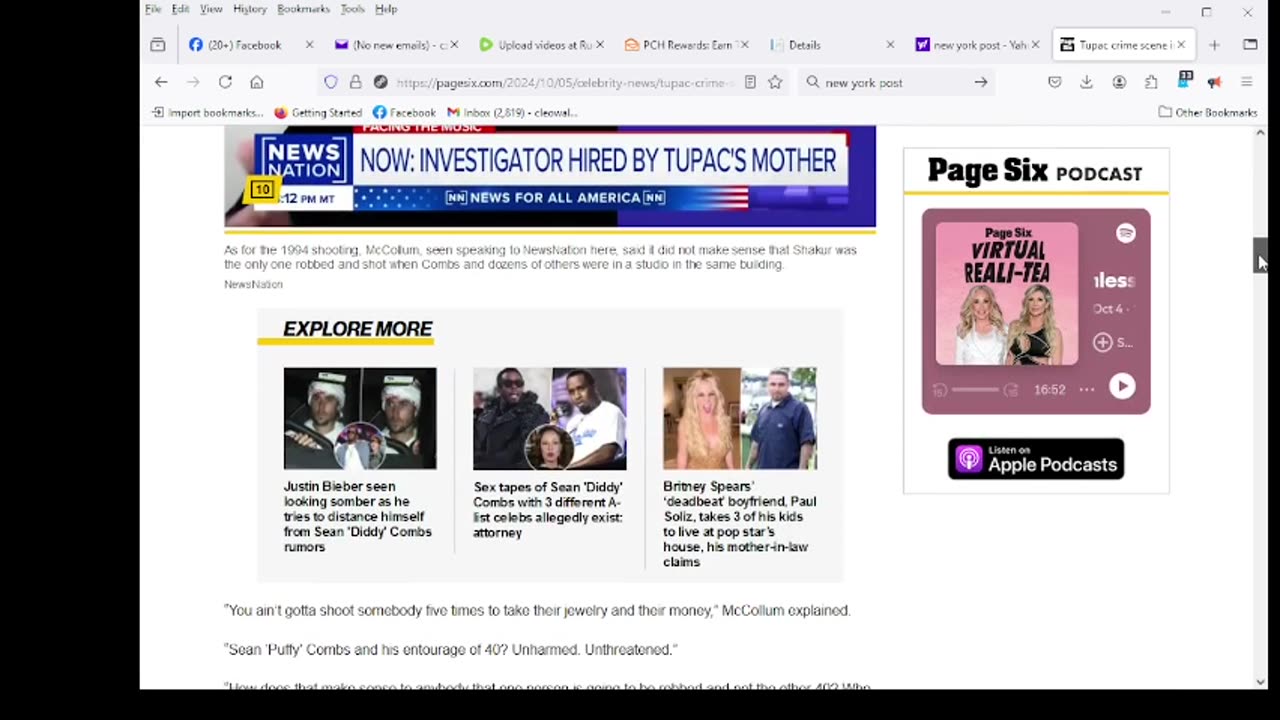Skip forward 15 seconds in podcast

(x=1011, y=390)
